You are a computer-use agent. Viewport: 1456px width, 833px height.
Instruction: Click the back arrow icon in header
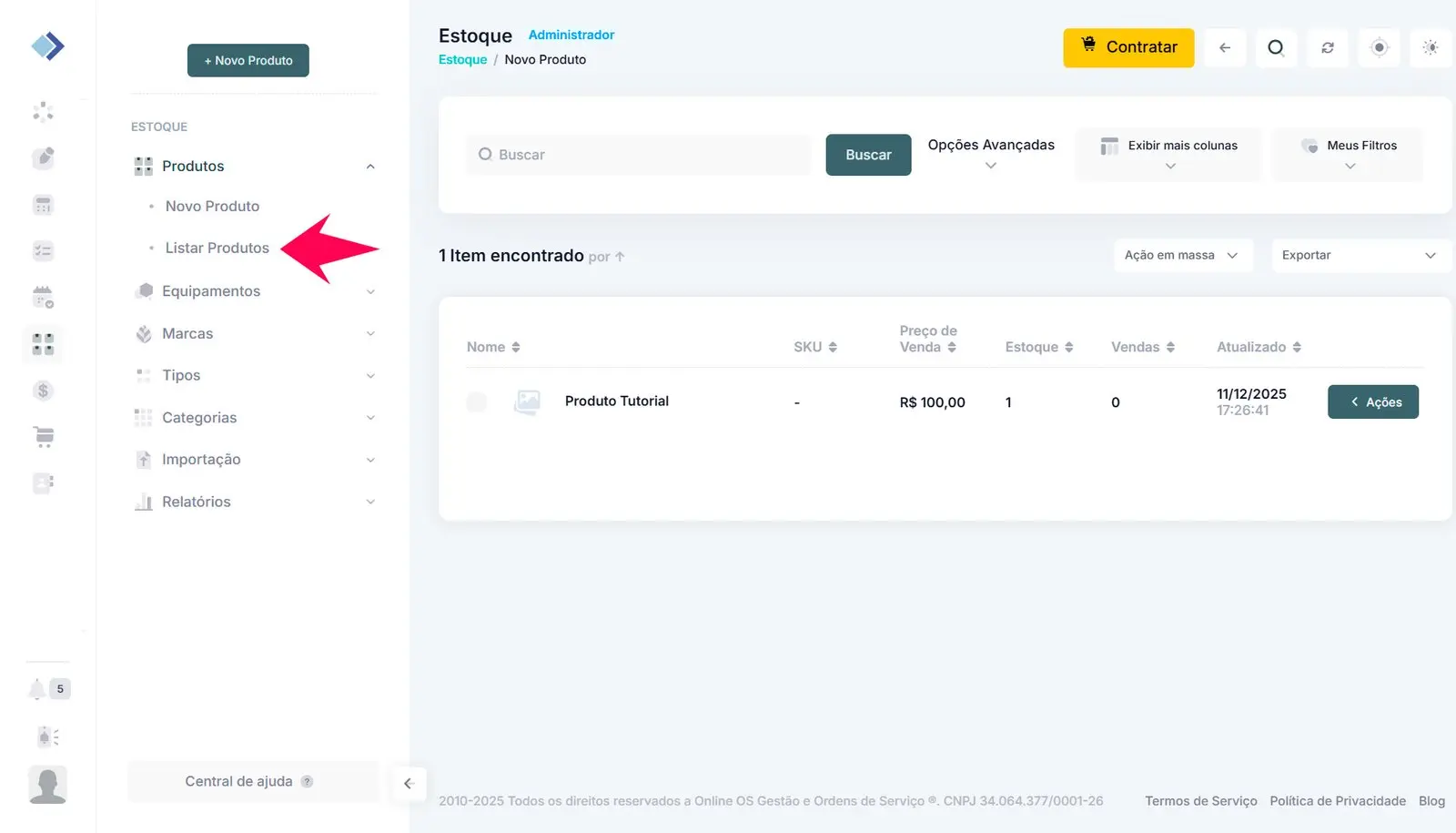coord(1225,47)
